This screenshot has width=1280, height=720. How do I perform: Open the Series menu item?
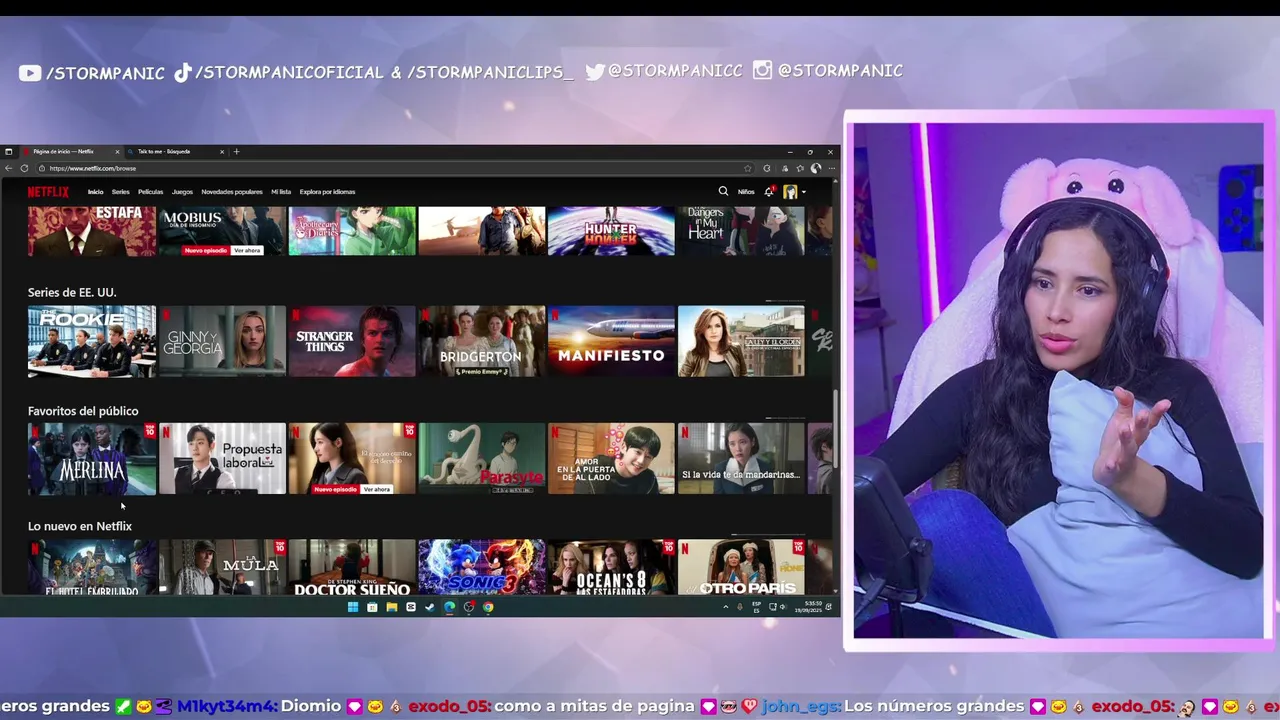click(121, 192)
